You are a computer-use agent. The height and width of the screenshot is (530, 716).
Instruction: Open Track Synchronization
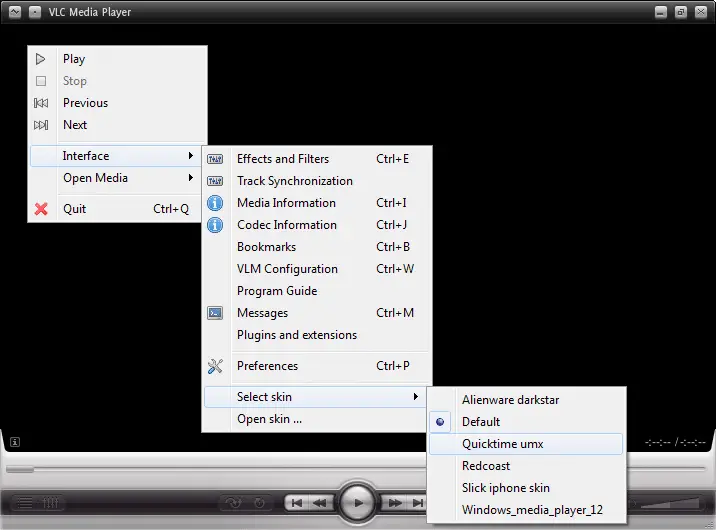click(x=317, y=181)
